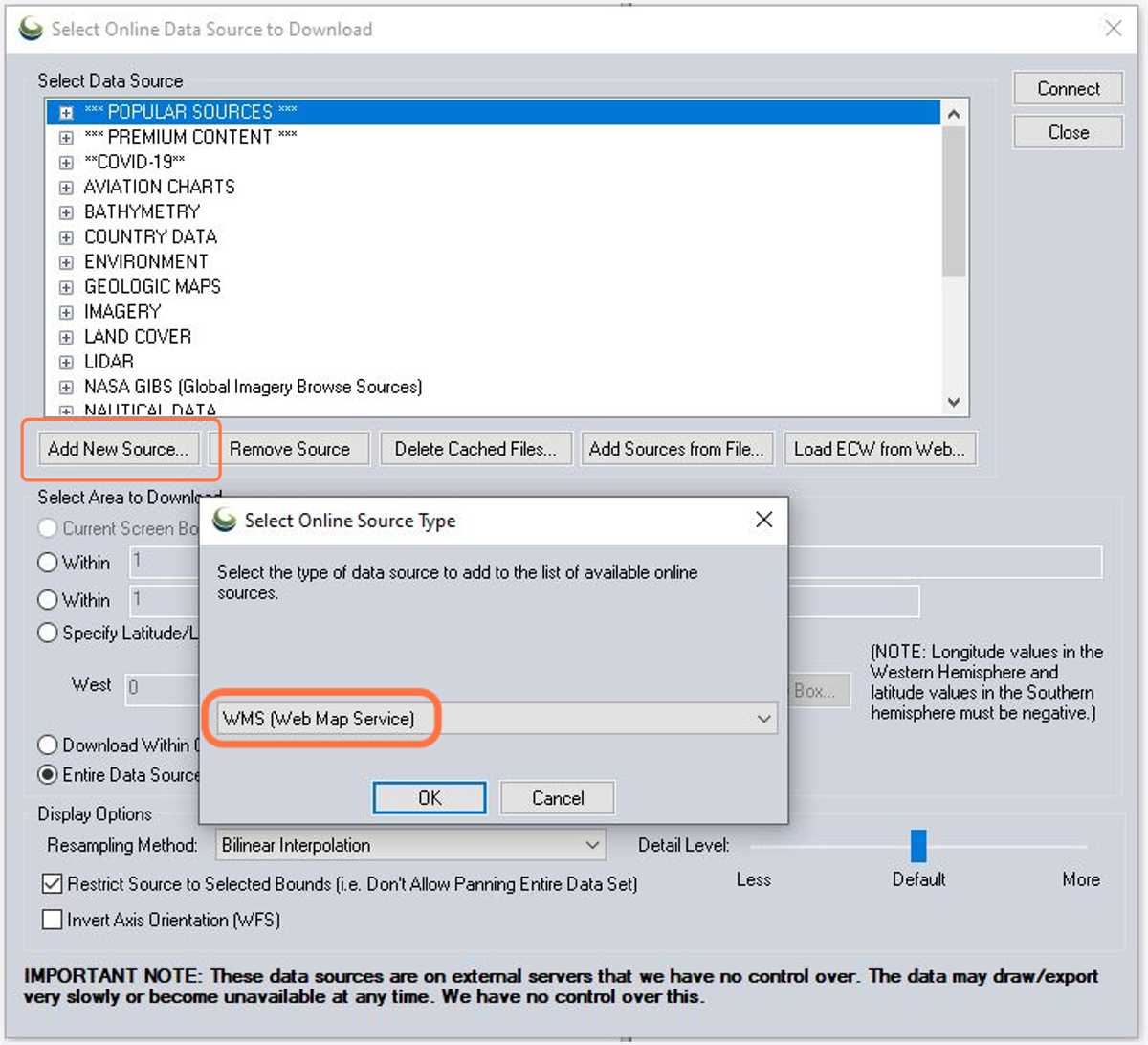
Task: Select Specify Latitude/Longitude radio option
Action: 48,633
